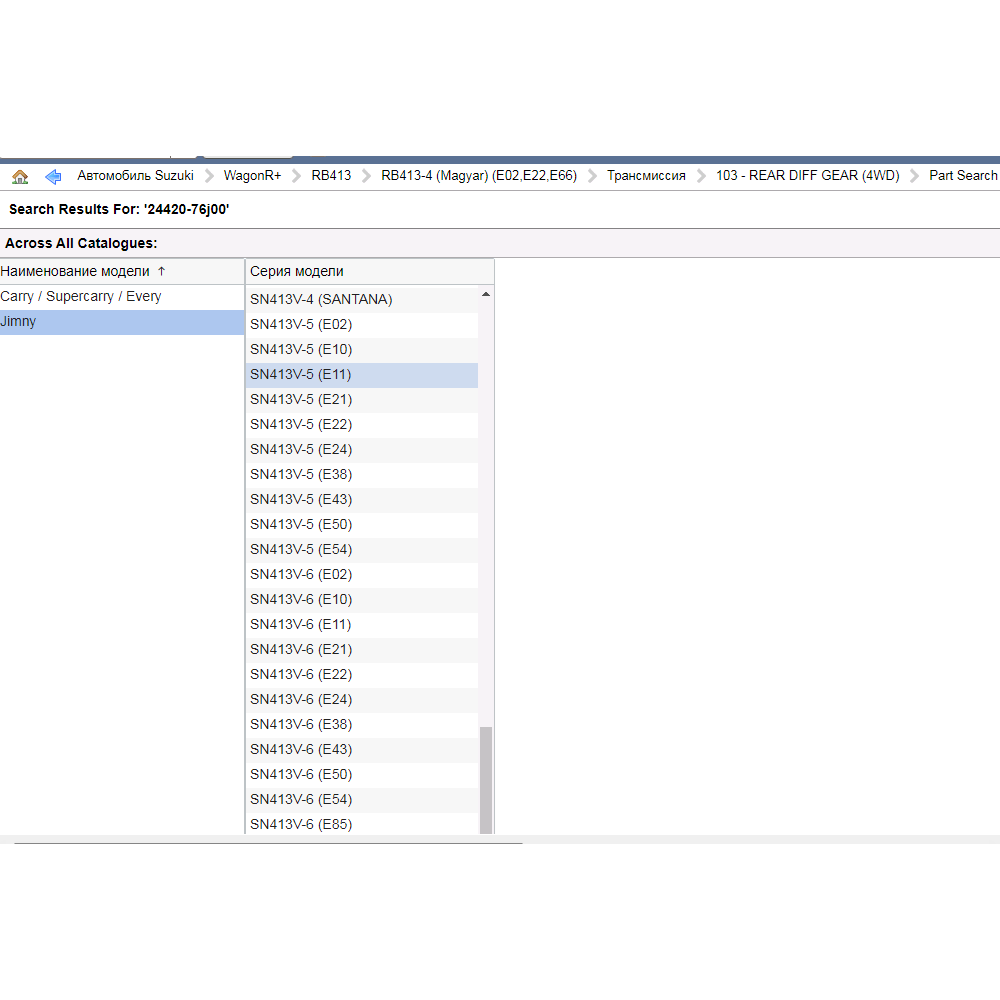Click the horizontal scrollbar at the bottom

click(268, 843)
